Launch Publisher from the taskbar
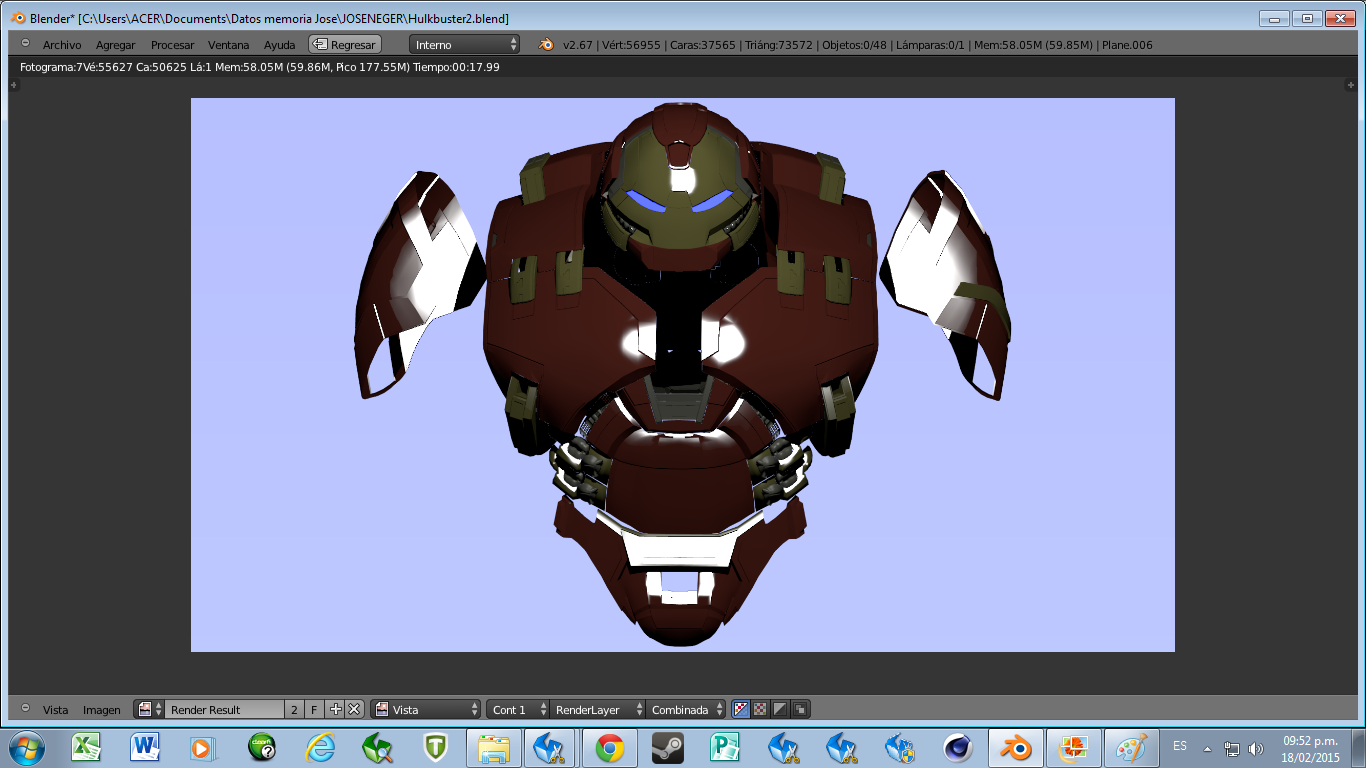 724,748
